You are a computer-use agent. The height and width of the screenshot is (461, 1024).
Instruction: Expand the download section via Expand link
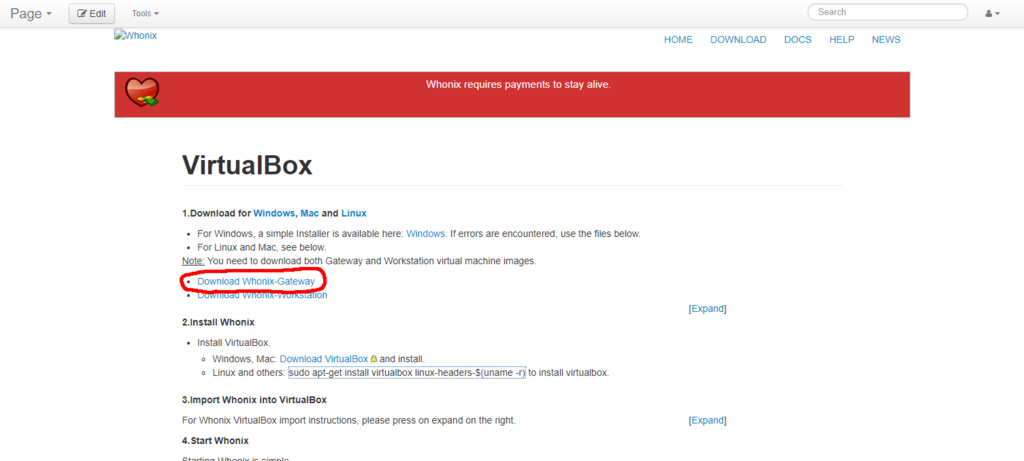click(707, 309)
